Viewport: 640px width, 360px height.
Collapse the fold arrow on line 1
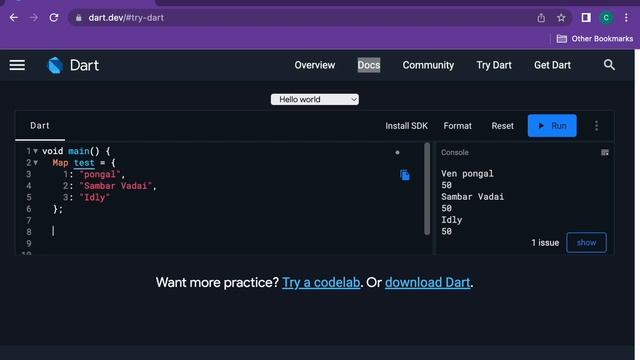36,151
